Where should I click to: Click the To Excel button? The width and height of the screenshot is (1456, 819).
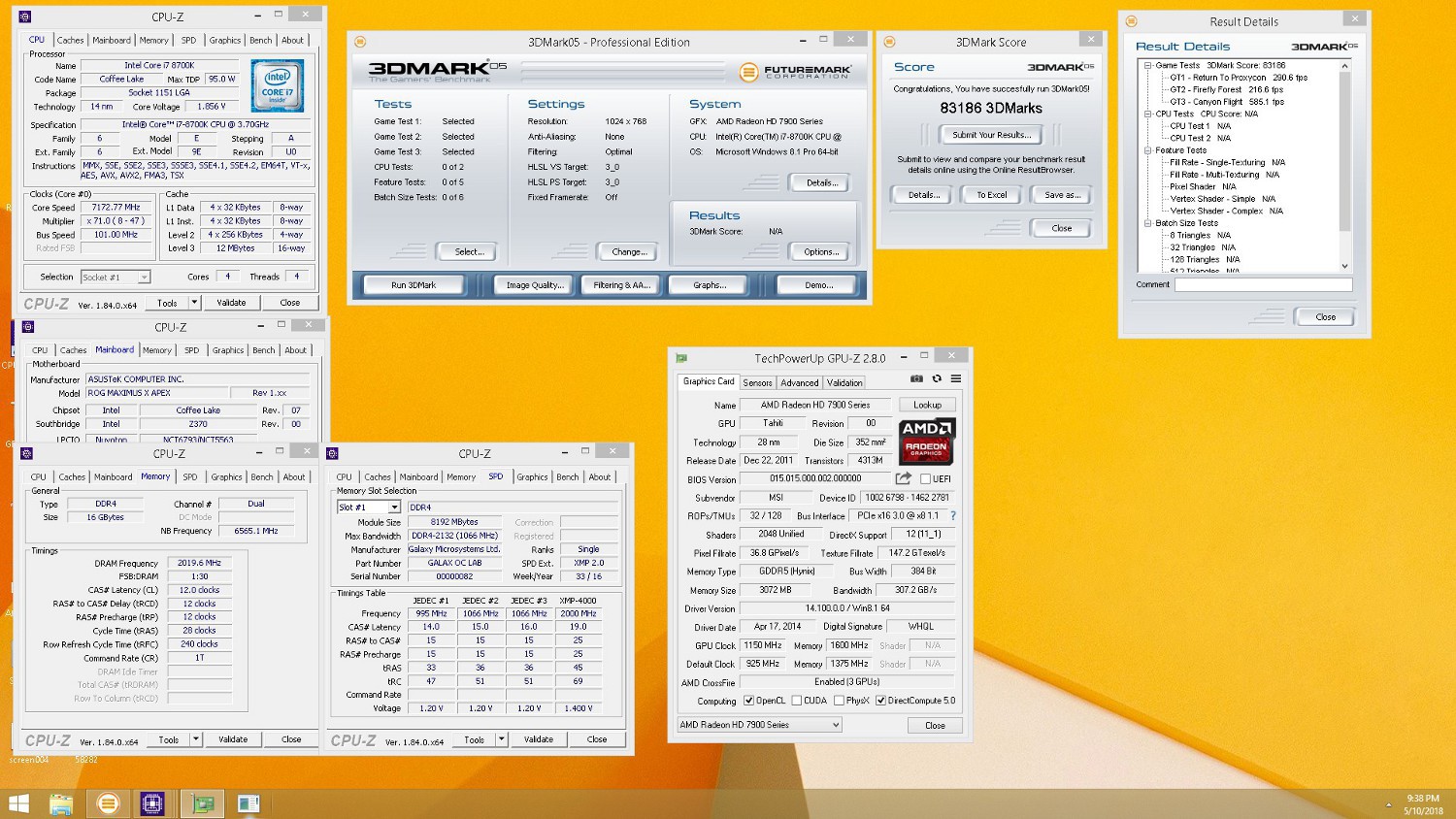click(991, 195)
